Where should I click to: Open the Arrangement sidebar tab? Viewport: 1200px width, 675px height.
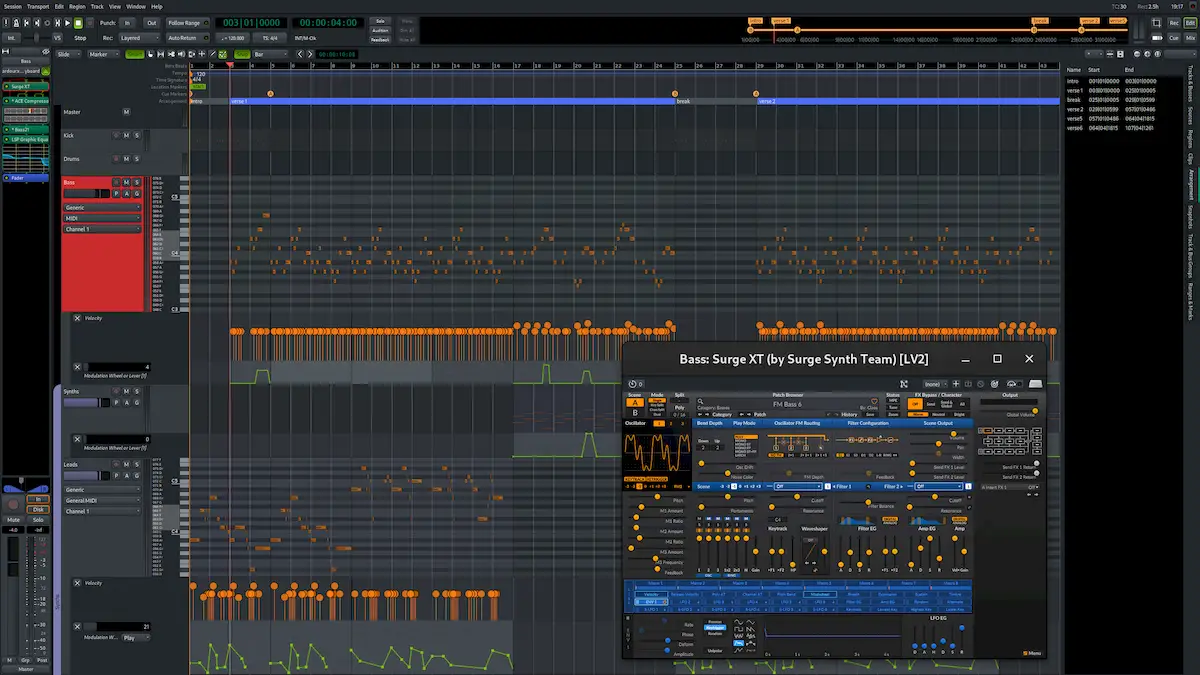tap(1191, 185)
